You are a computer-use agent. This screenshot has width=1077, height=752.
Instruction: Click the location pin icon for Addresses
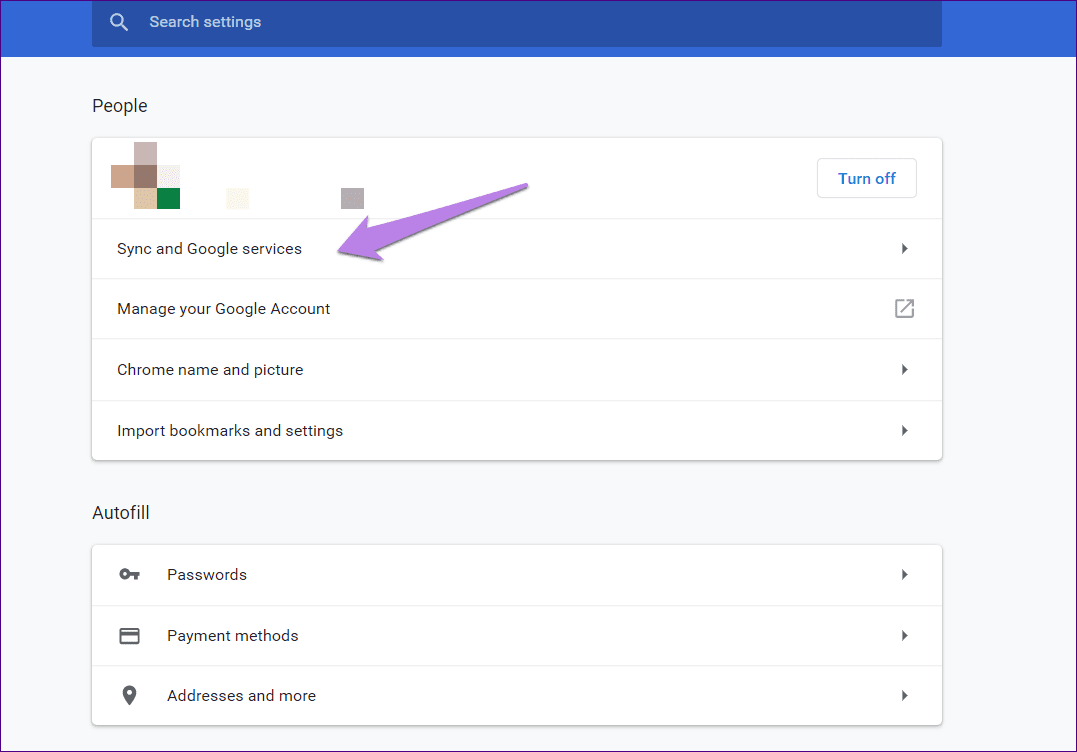click(129, 695)
